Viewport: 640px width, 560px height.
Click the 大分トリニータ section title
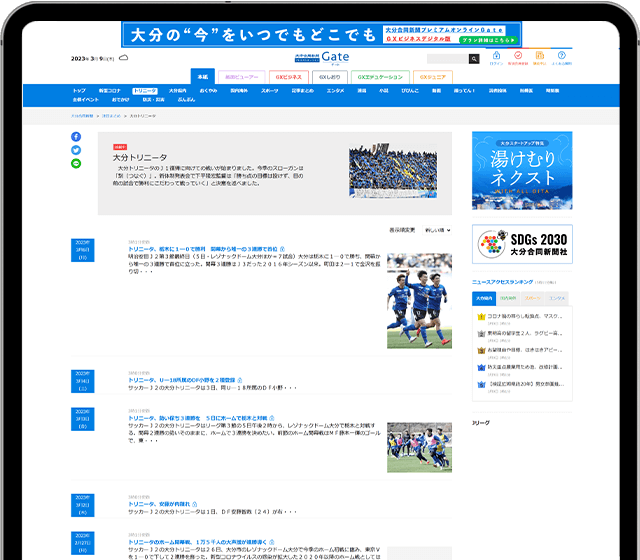point(140,158)
